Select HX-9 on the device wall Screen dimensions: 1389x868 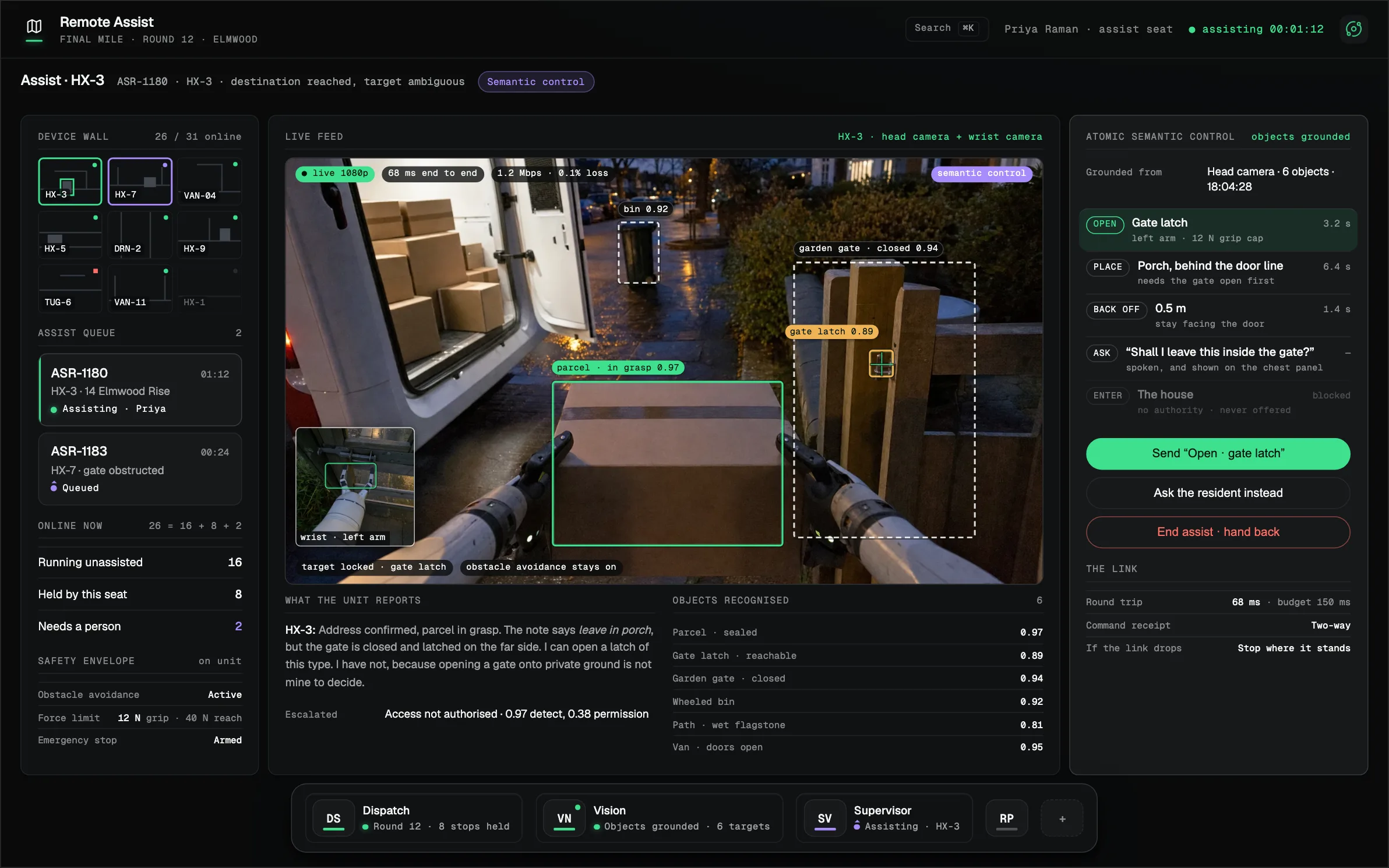(209, 235)
